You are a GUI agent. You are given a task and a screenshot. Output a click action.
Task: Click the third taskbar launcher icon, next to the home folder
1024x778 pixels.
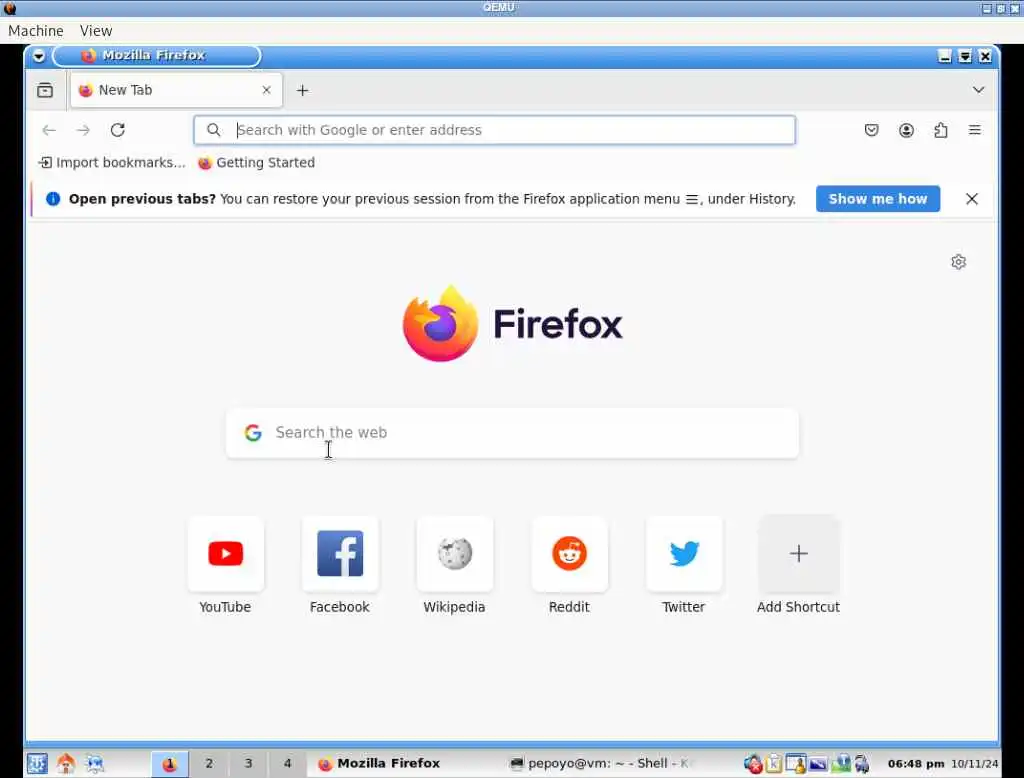coord(95,763)
